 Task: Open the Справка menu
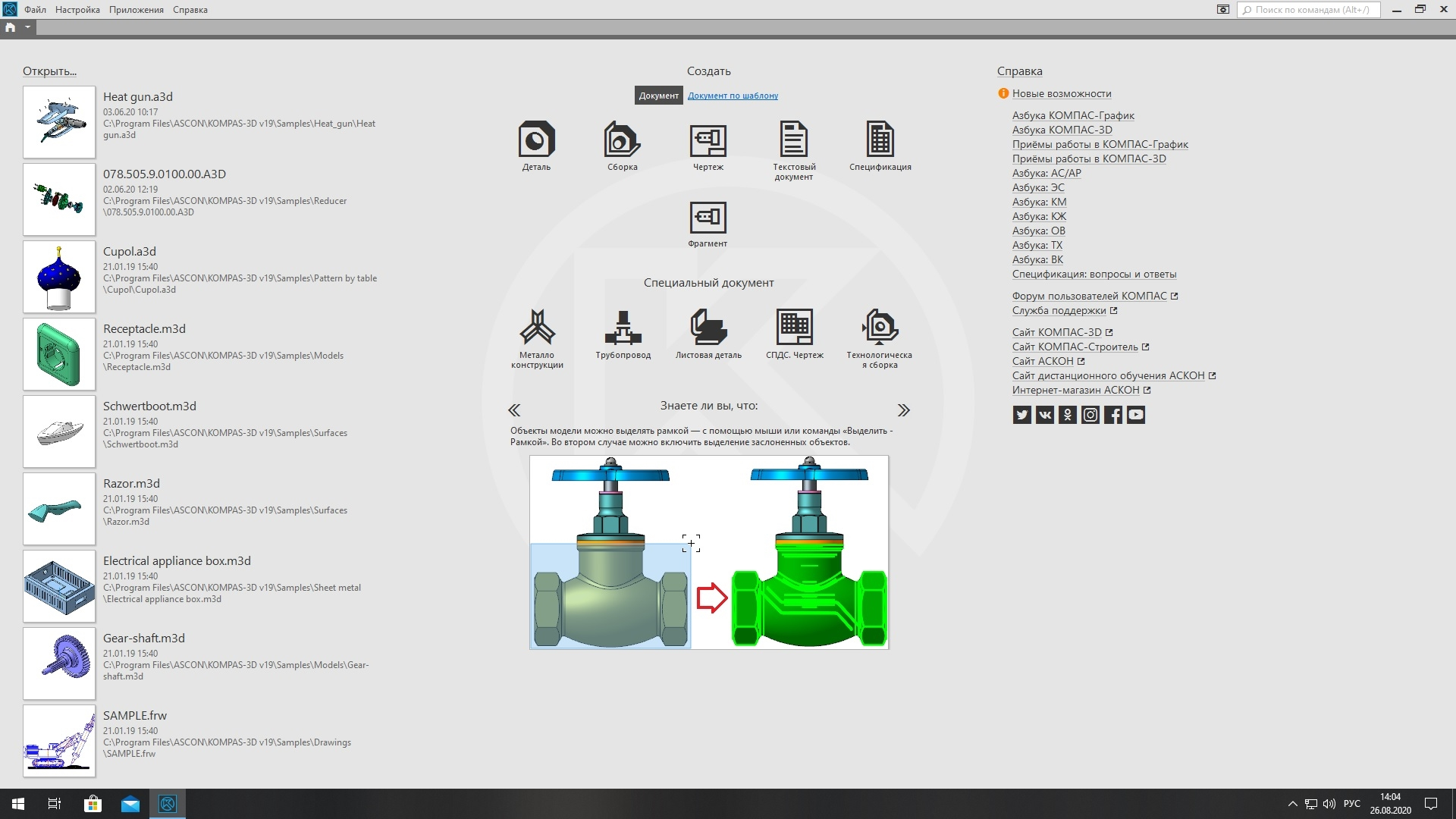[x=190, y=10]
